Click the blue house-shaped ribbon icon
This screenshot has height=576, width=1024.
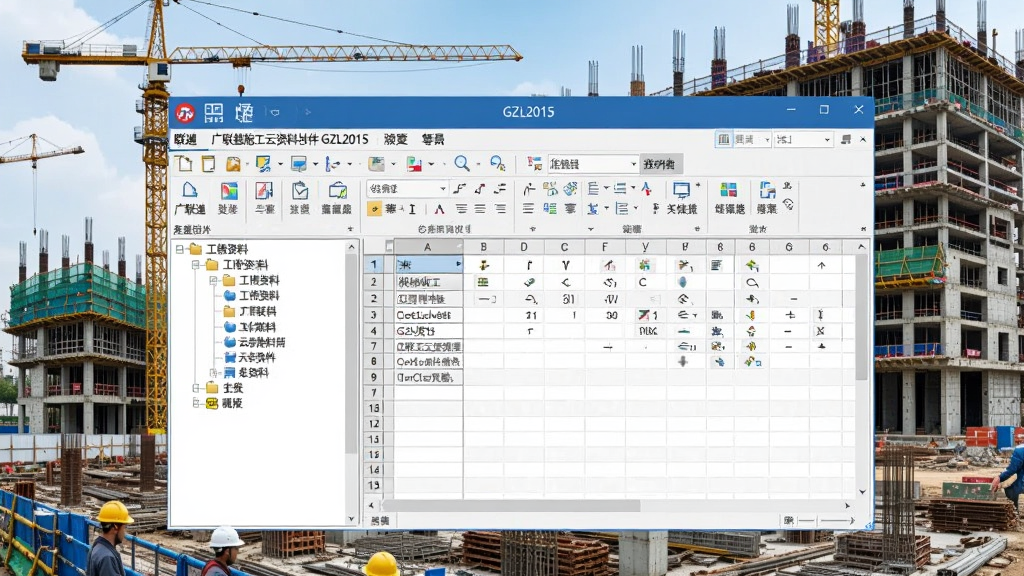coord(189,191)
